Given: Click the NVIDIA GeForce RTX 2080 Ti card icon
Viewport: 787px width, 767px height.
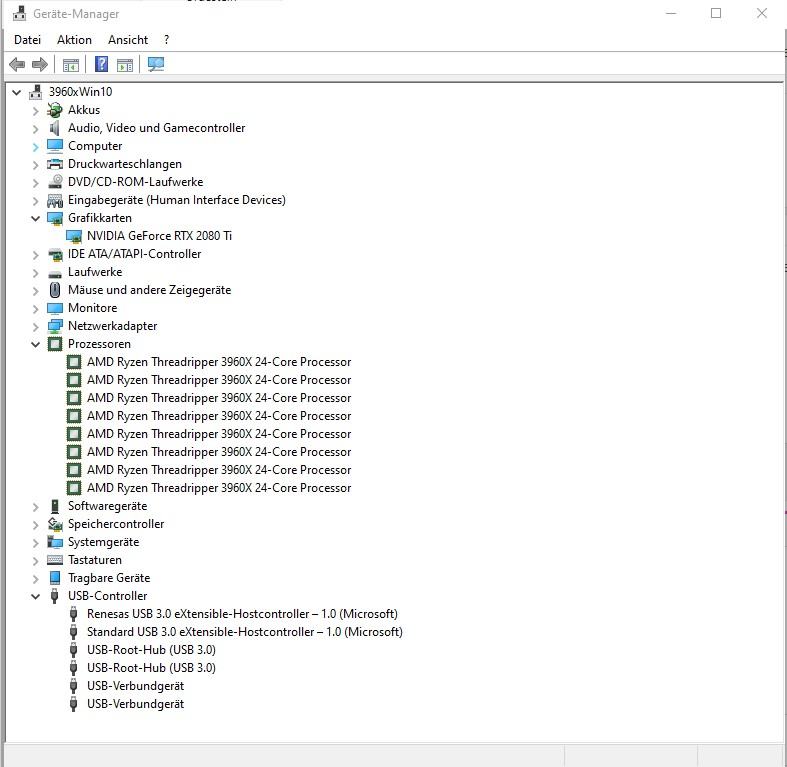Looking at the screenshot, I should click(74, 236).
